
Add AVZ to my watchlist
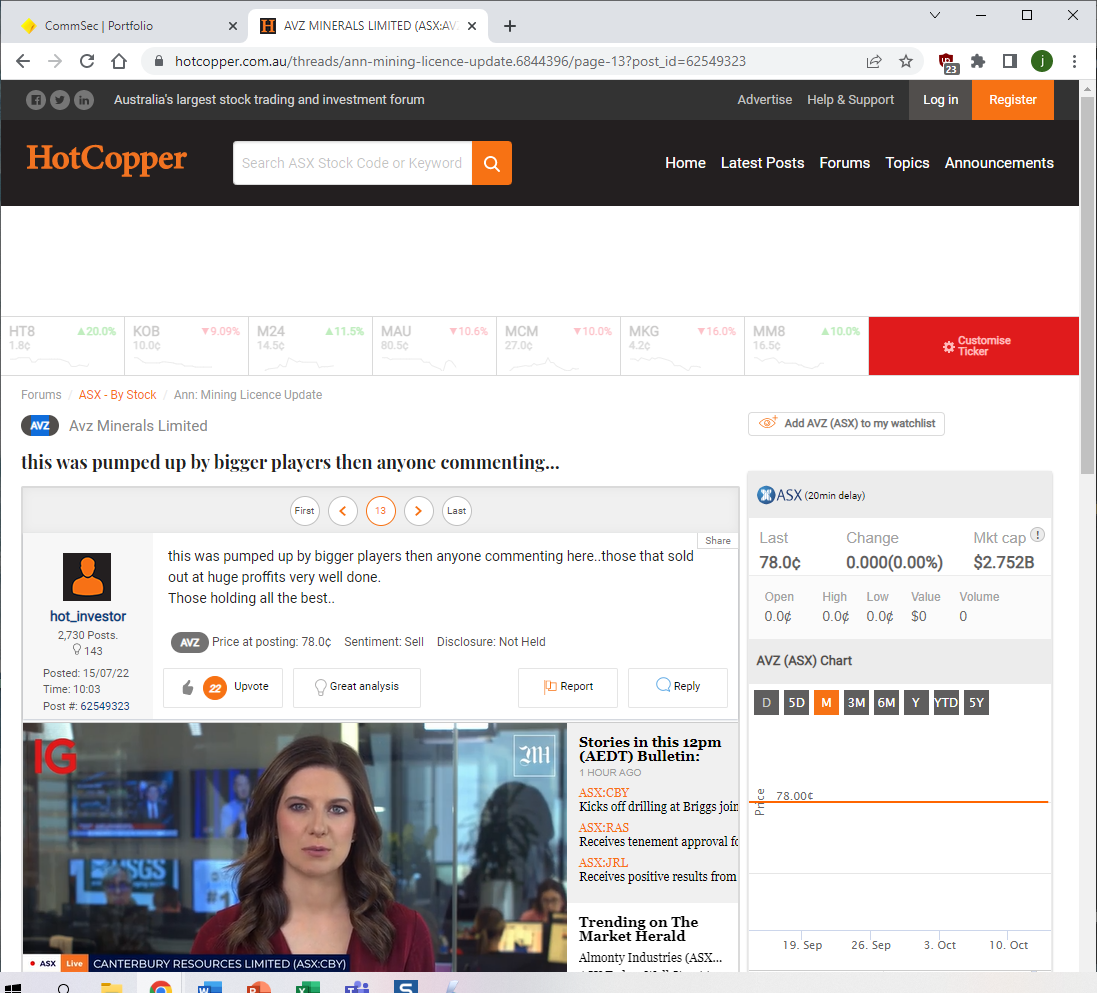846,423
